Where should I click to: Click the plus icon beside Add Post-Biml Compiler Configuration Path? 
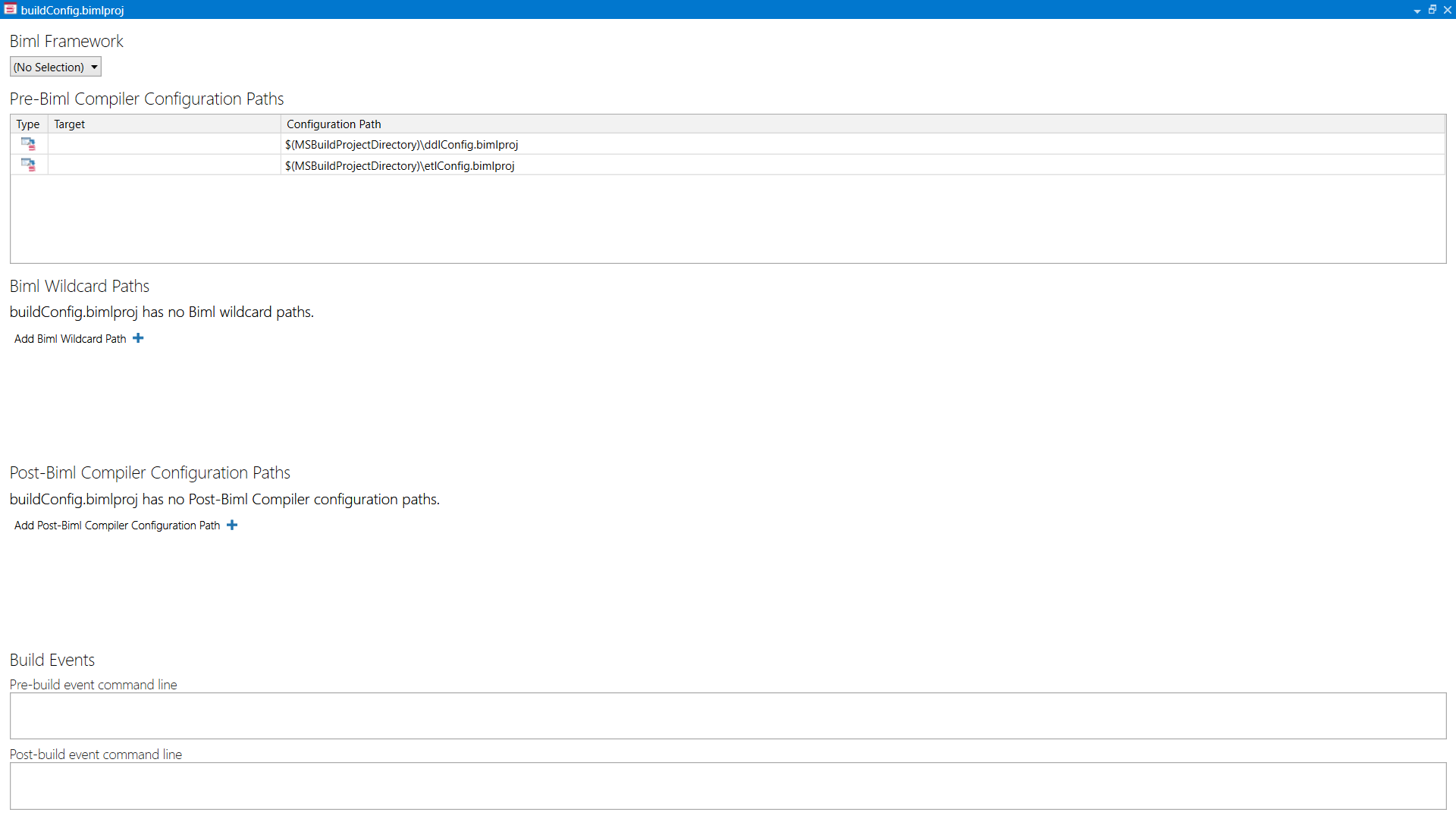(232, 524)
